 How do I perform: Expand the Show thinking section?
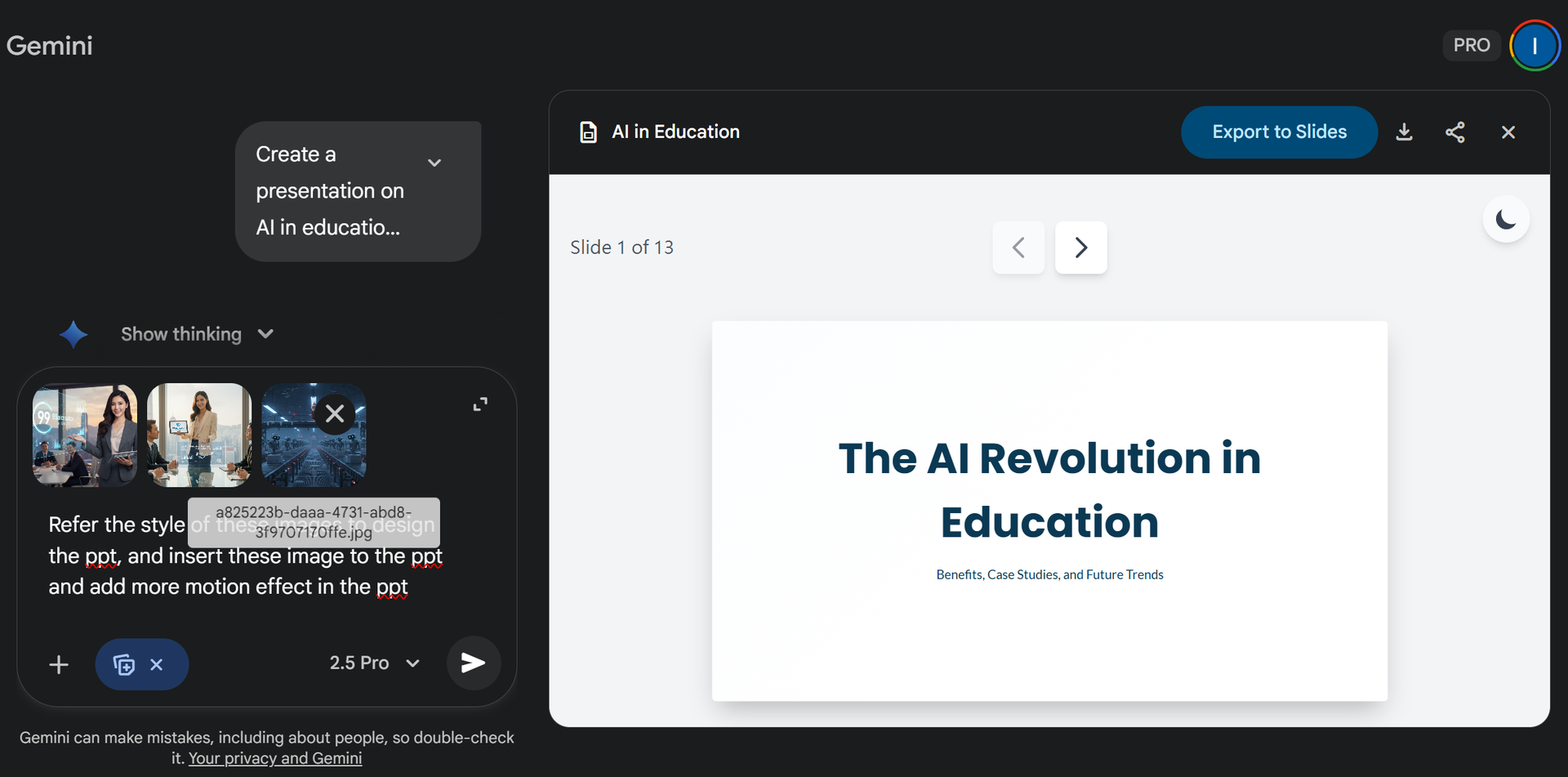coord(196,334)
